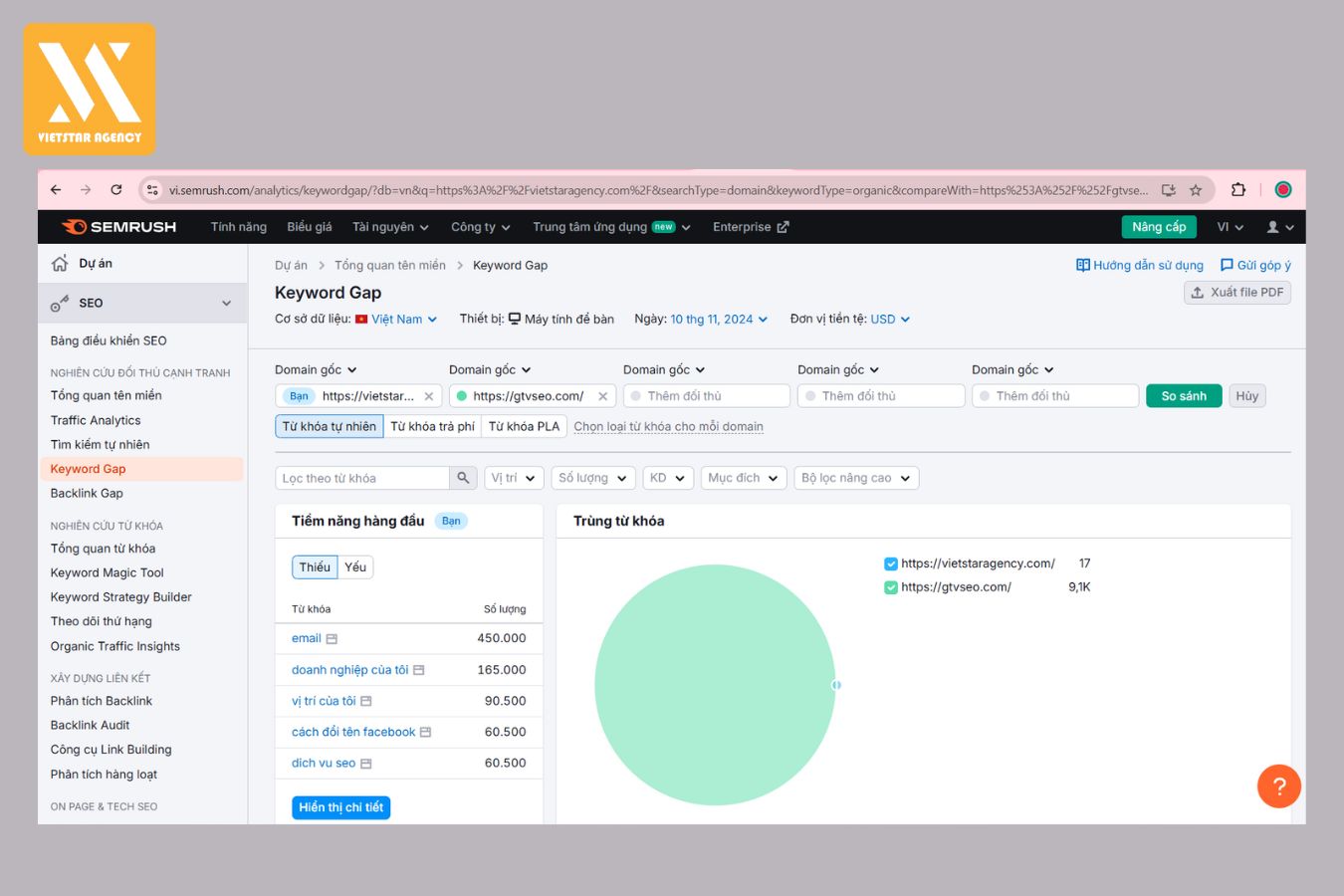Image resolution: width=1344 pixels, height=896 pixels.
Task: Open the Tính năng menu
Action: (x=239, y=227)
